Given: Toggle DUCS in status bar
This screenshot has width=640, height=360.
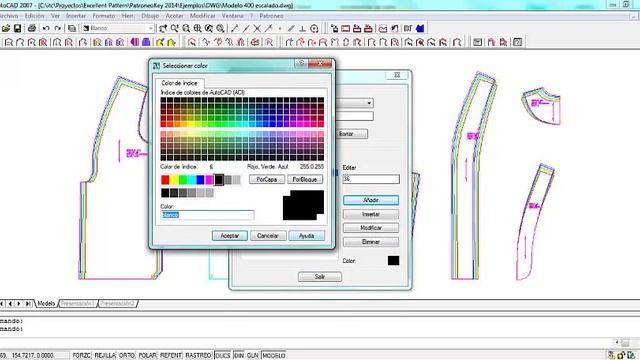Looking at the screenshot, I should click(222, 356).
